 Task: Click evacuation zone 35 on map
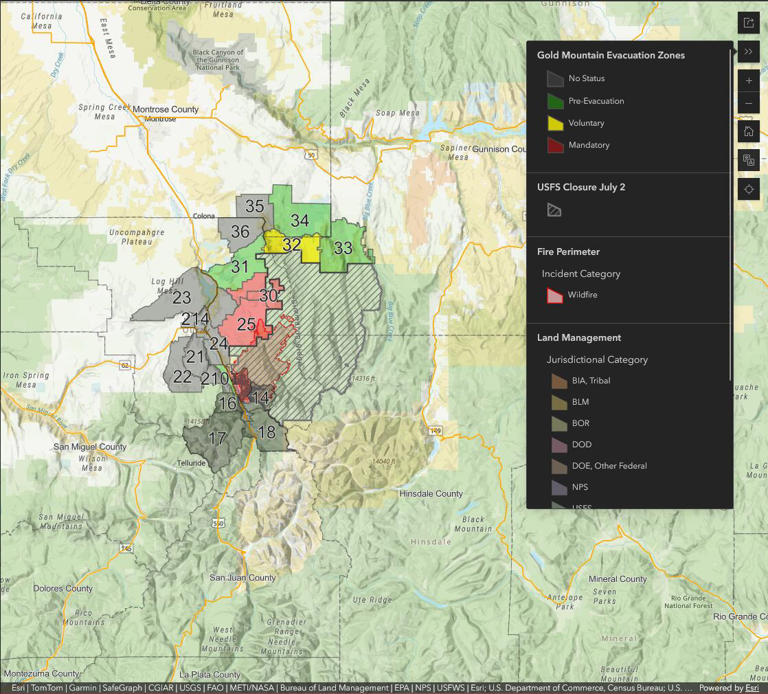(254, 206)
